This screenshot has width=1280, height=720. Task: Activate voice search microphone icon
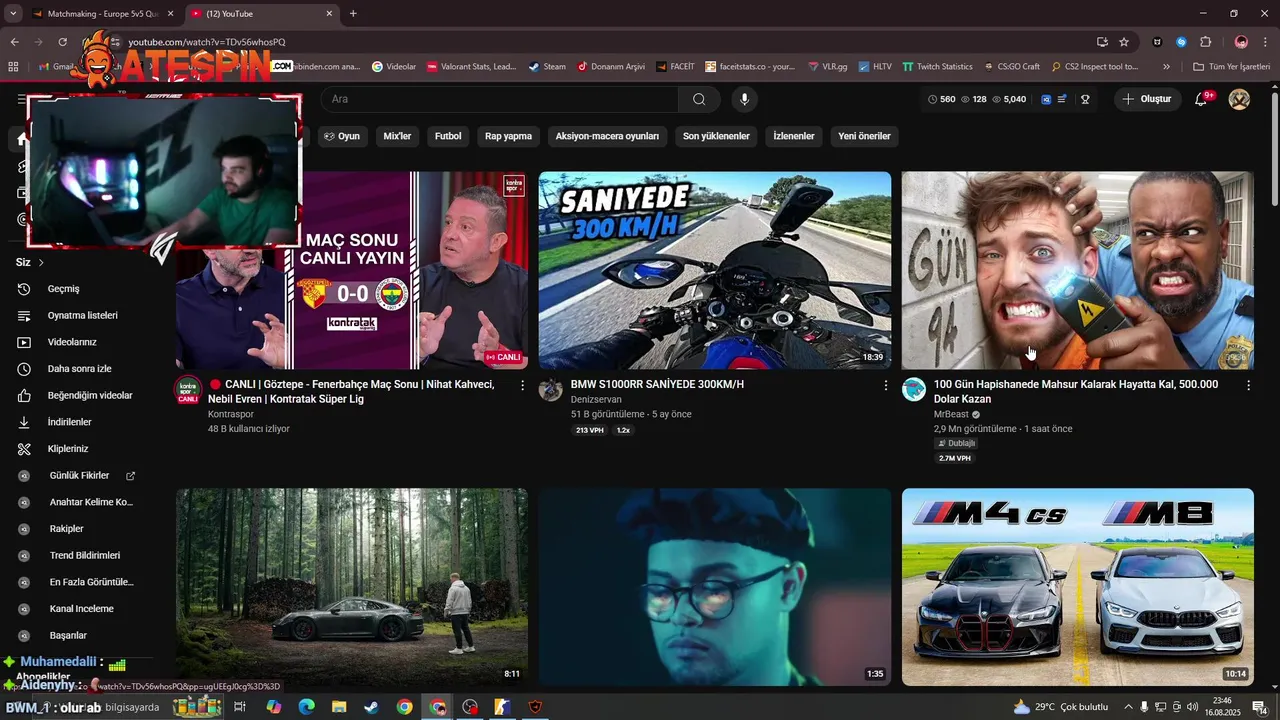click(x=743, y=99)
